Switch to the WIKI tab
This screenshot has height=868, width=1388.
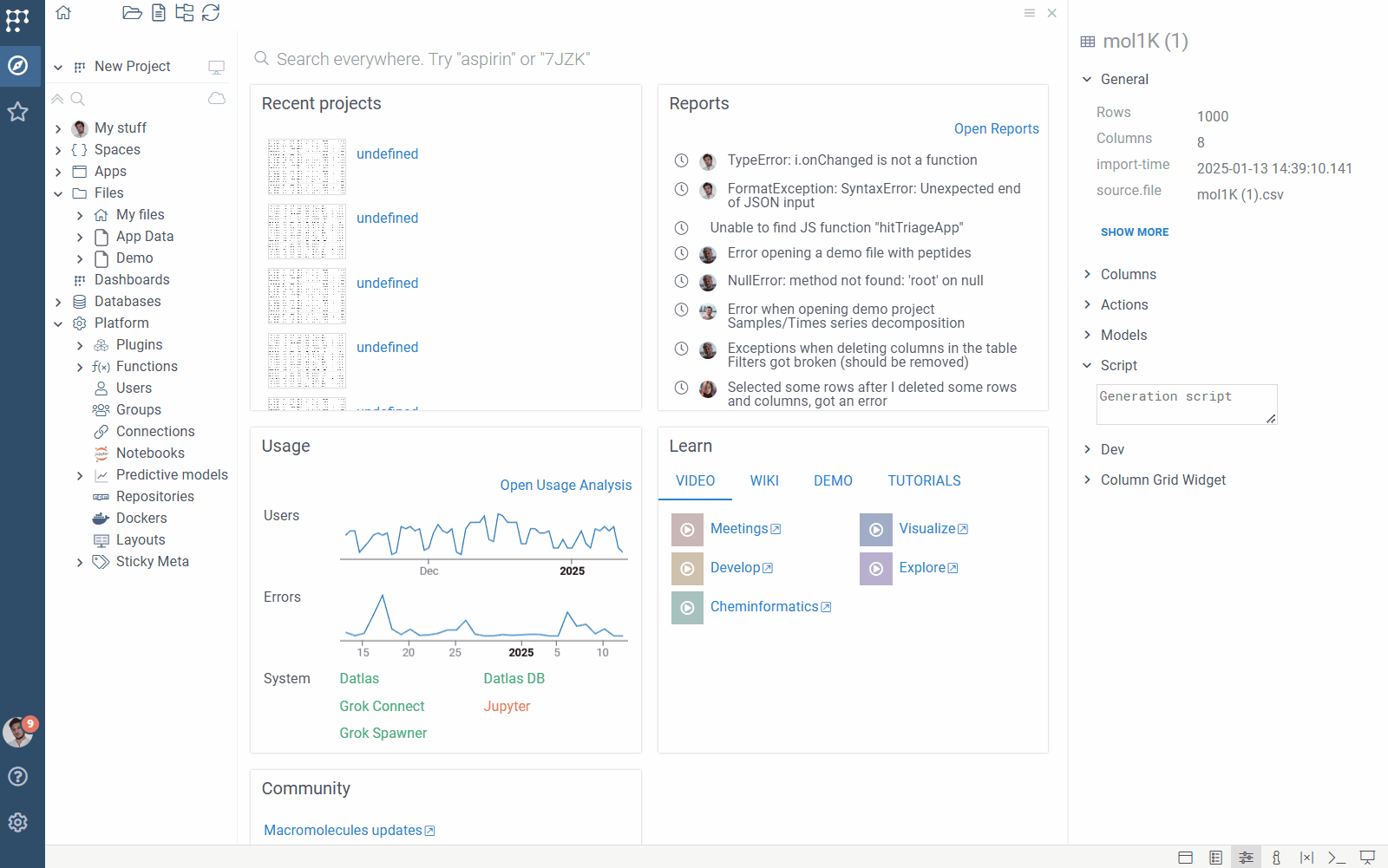(764, 480)
